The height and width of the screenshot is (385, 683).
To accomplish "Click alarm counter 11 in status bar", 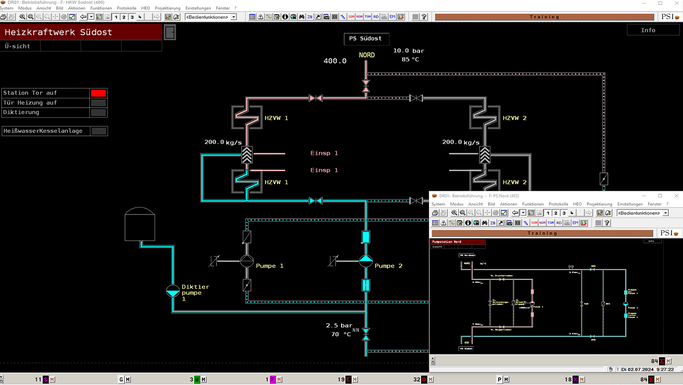I will pos(38,380).
